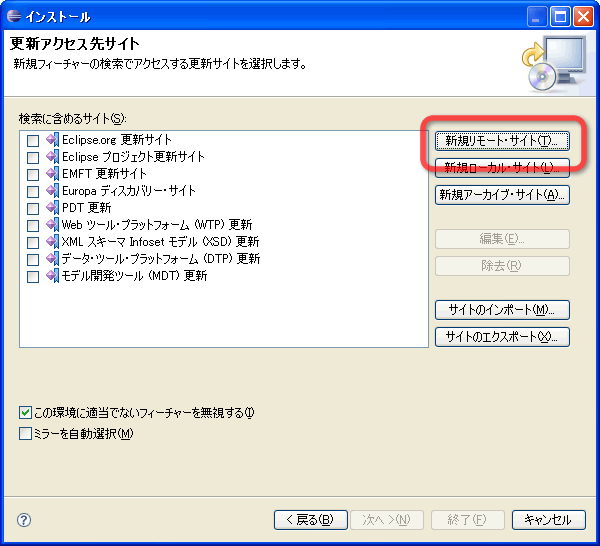Tick the Web ツール・プラットフォーム (WTP) 更新 checkbox
600x546 pixels.
[33, 225]
